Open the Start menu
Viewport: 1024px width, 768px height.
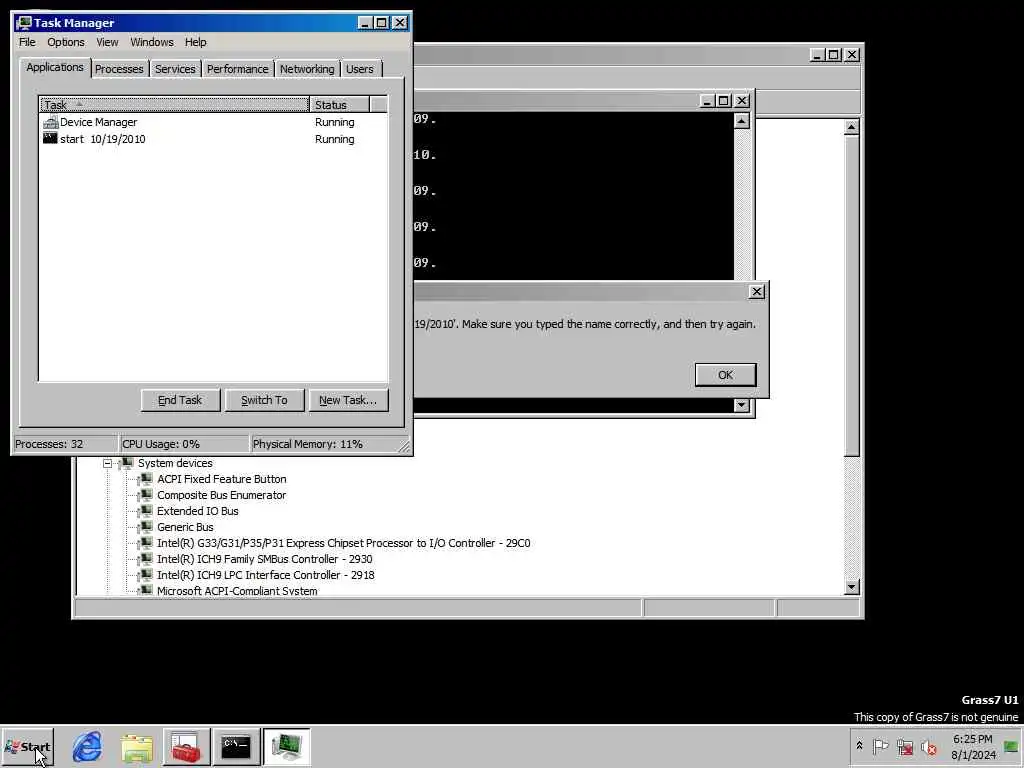pos(27,746)
